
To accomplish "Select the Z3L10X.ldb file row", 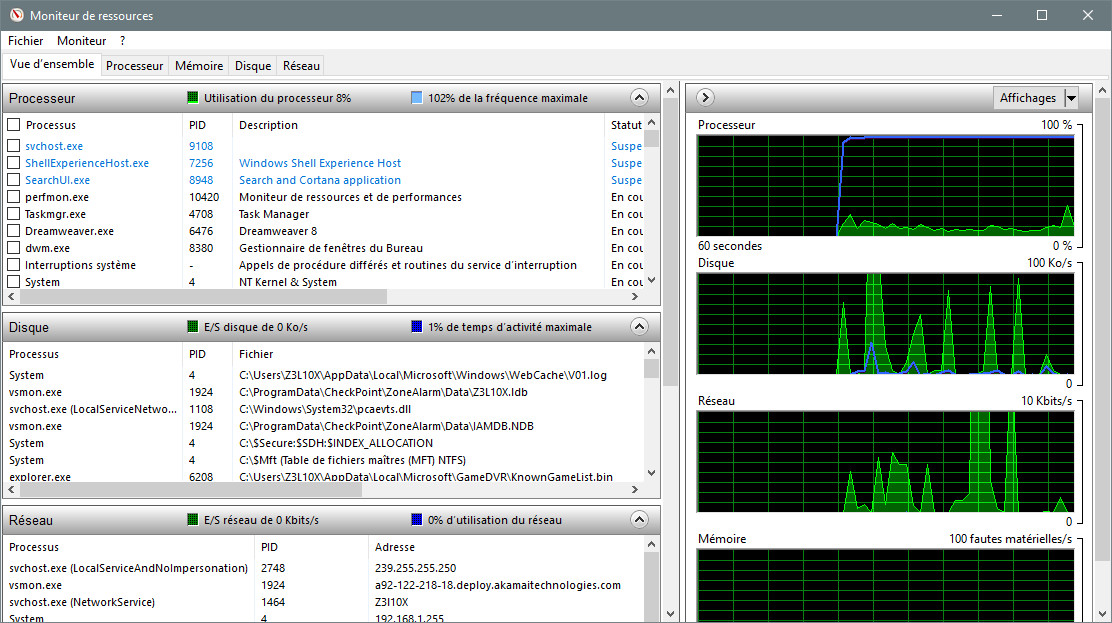I will [383, 392].
